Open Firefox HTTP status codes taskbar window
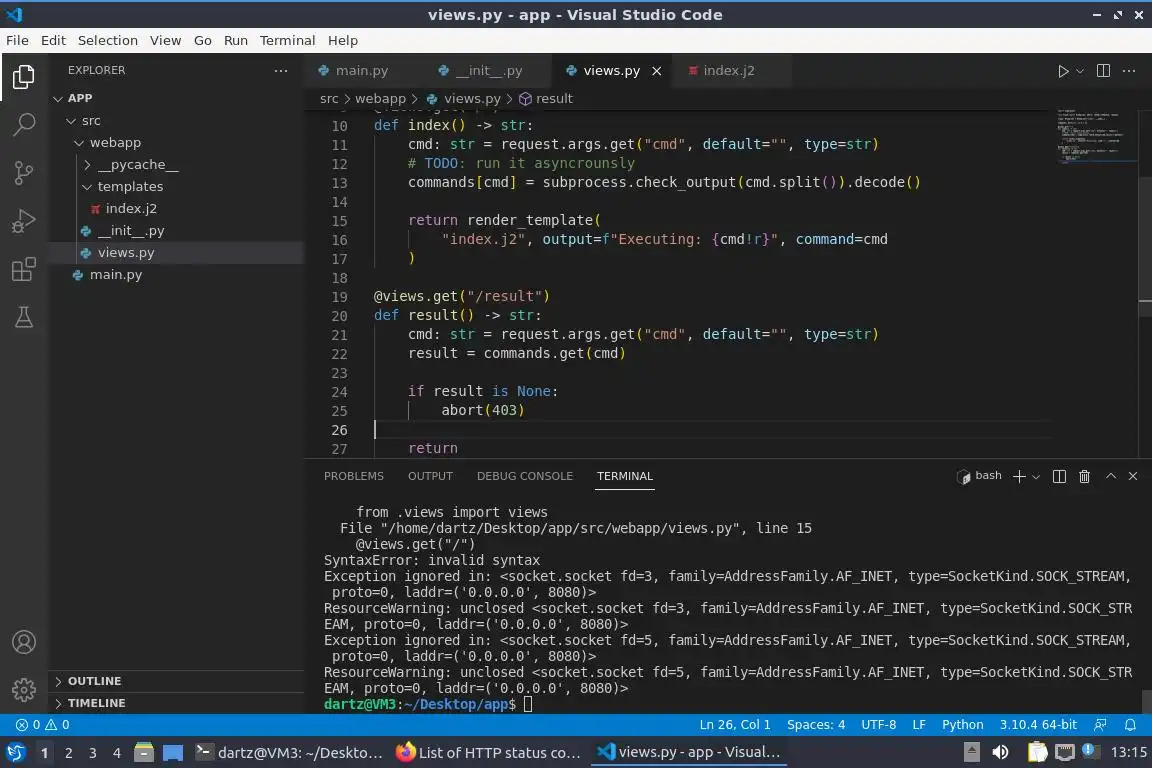 488,753
